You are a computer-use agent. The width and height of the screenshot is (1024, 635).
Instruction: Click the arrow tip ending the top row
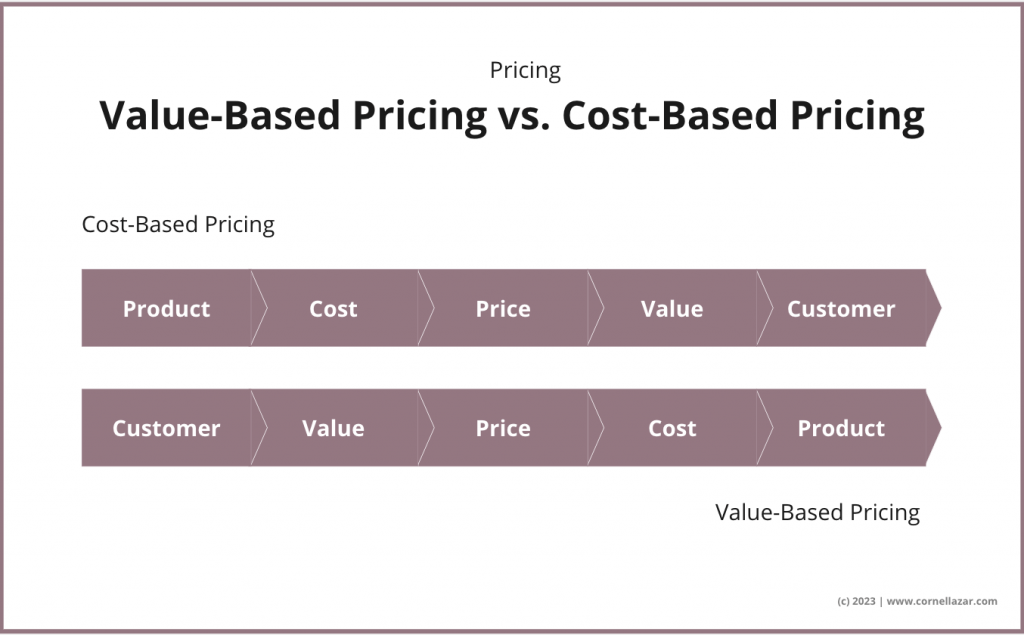[x=934, y=308]
